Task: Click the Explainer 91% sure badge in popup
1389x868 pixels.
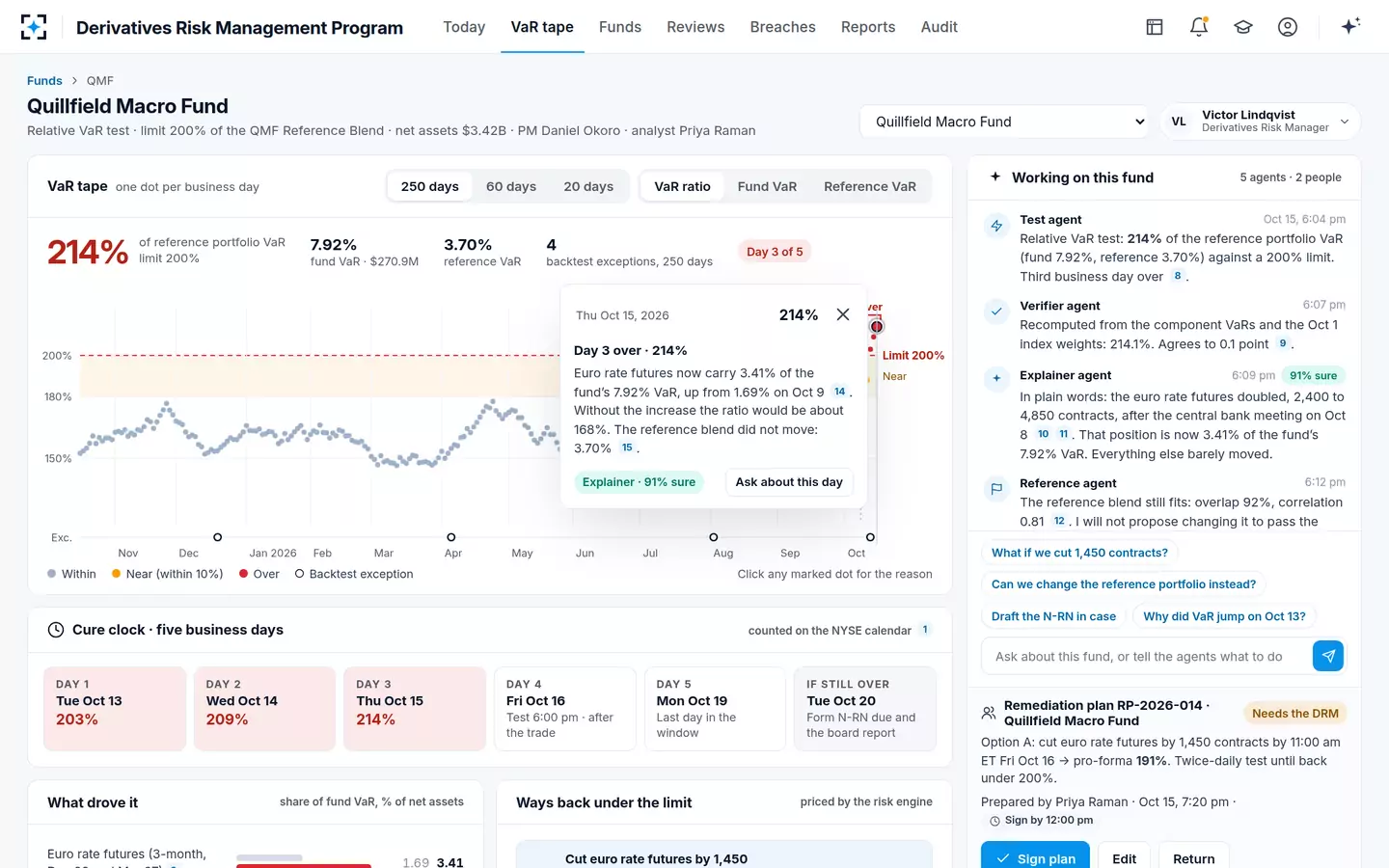Action: [x=639, y=482]
